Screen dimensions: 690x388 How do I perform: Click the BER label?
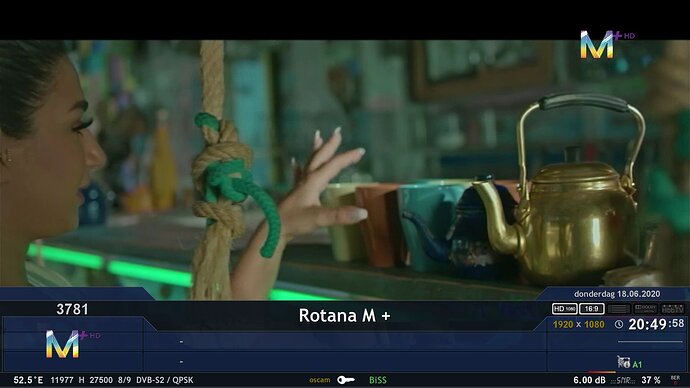tap(675, 378)
